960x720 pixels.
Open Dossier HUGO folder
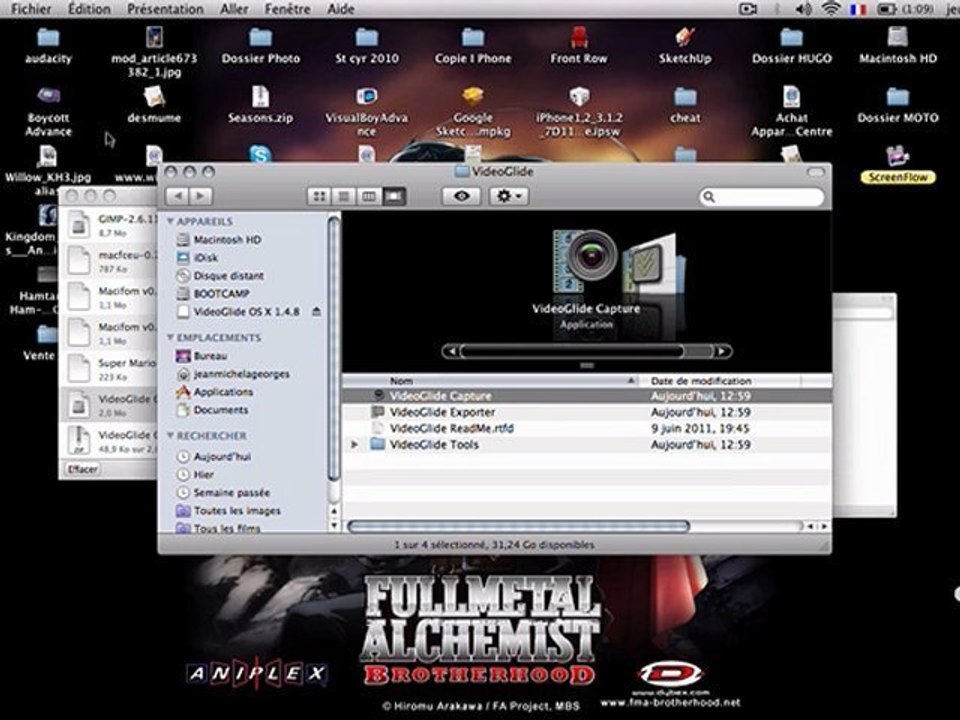click(791, 39)
